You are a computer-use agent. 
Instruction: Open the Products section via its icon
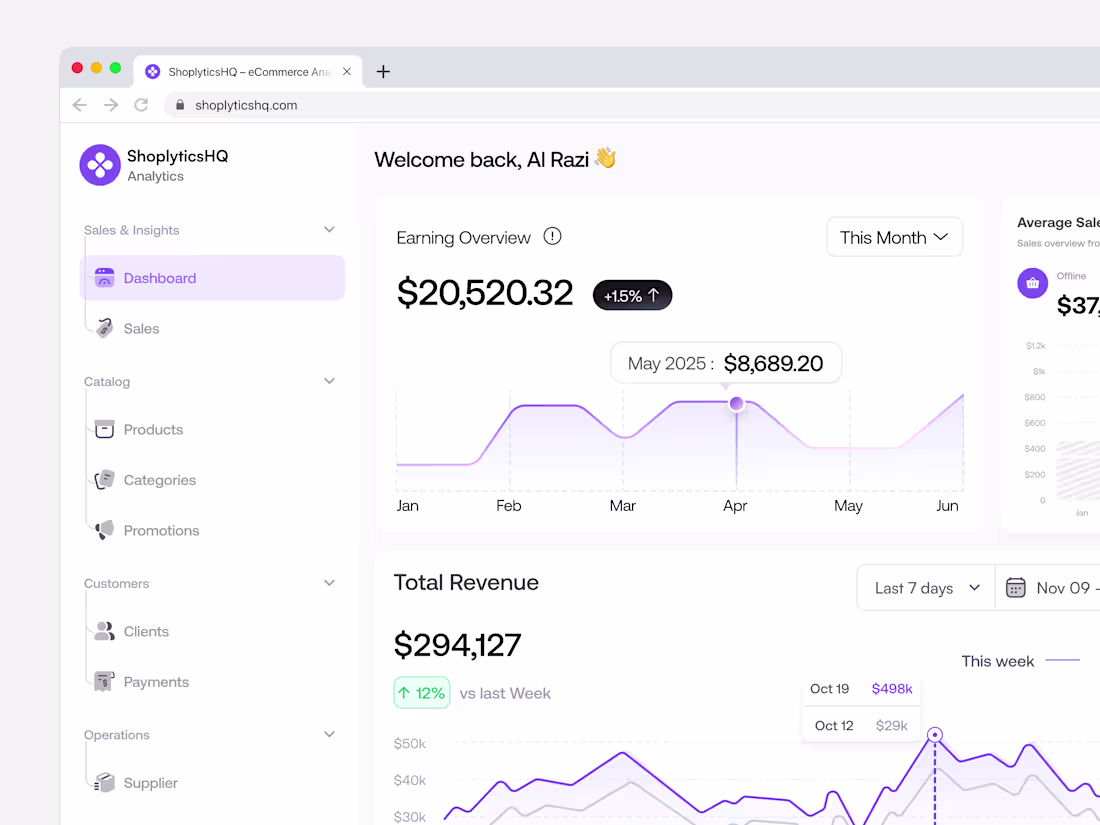tap(104, 429)
